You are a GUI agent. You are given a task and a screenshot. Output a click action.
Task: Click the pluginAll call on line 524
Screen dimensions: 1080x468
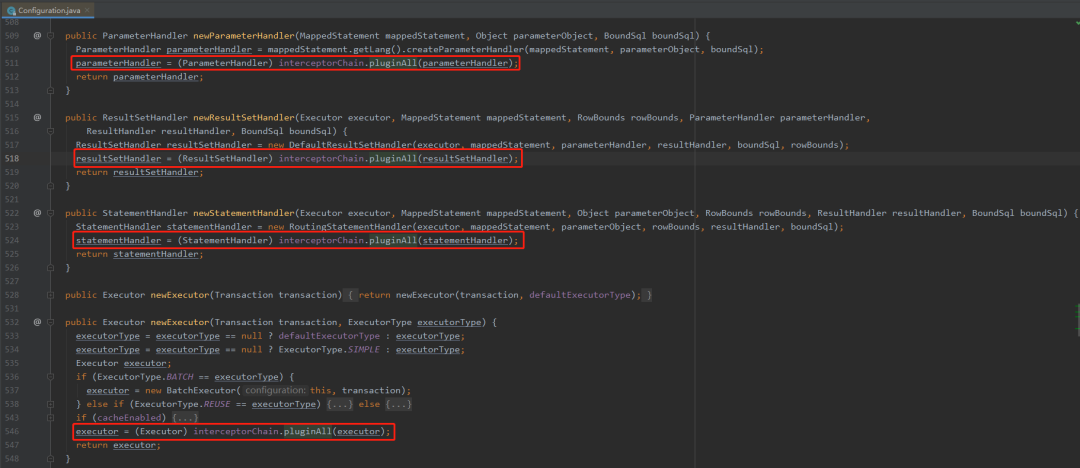(392, 241)
